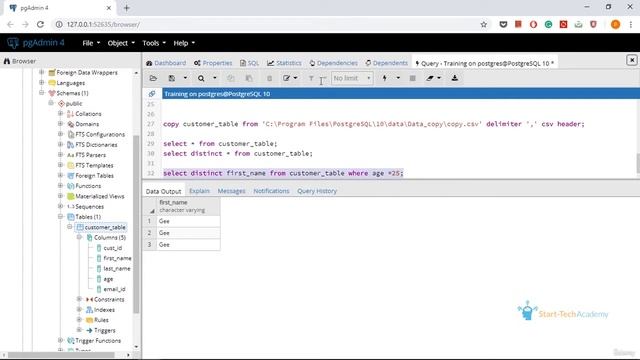640x360 pixels.
Task: Open clear options dropdown arrow
Action: [439, 78]
